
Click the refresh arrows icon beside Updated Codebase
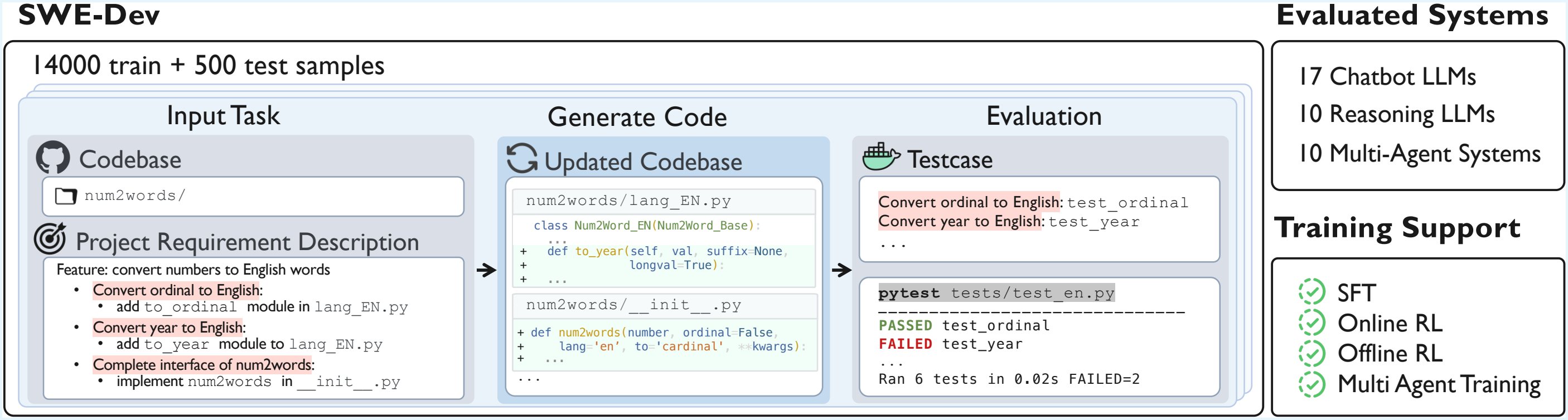pos(522,159)
